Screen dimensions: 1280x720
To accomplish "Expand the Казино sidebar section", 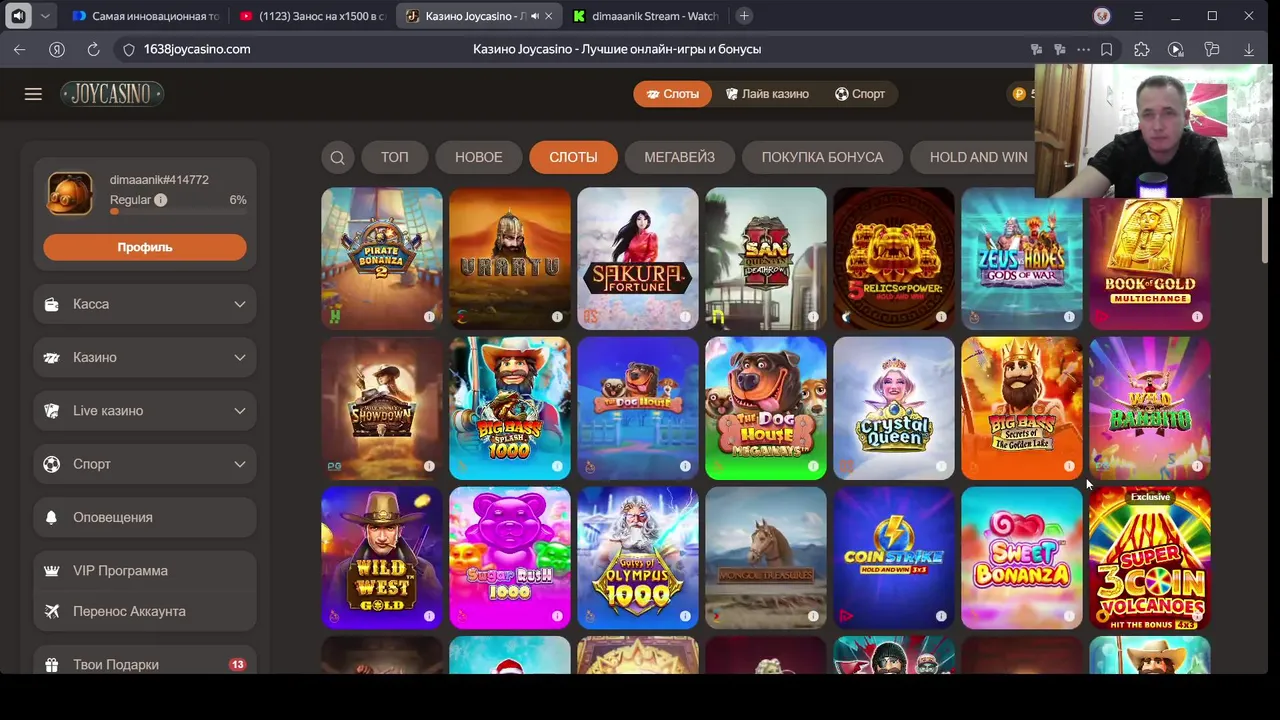I will point(145,357).
